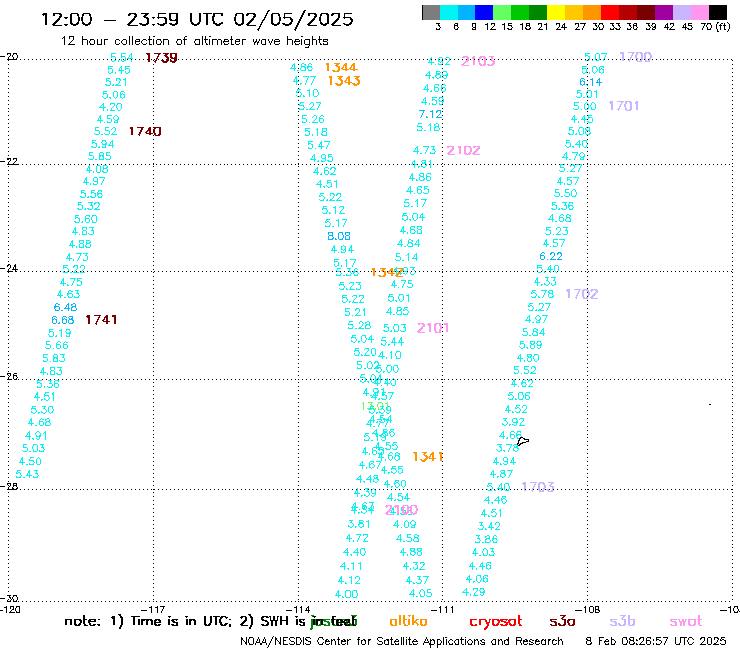The height and width of the screenshot is (650, 740).
Task: Click the swot legend label
Action: (x=686, y=621)
